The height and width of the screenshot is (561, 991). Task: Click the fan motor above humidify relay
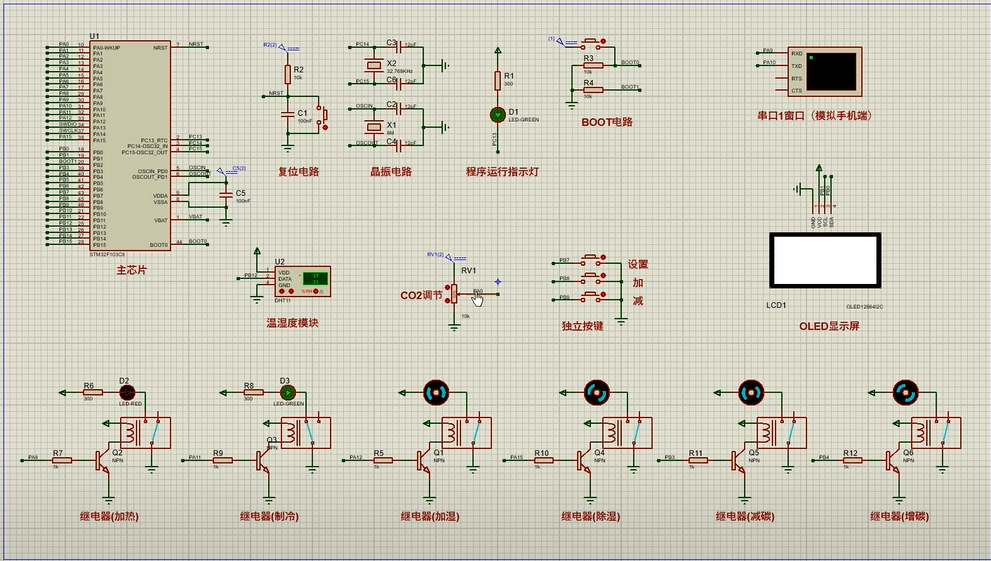click(436, 392)
